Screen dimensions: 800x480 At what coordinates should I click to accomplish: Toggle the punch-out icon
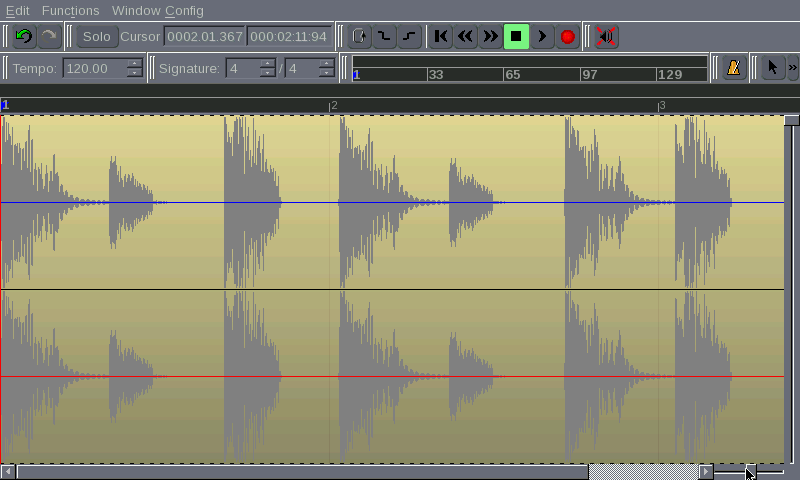[x=409, y=36]
